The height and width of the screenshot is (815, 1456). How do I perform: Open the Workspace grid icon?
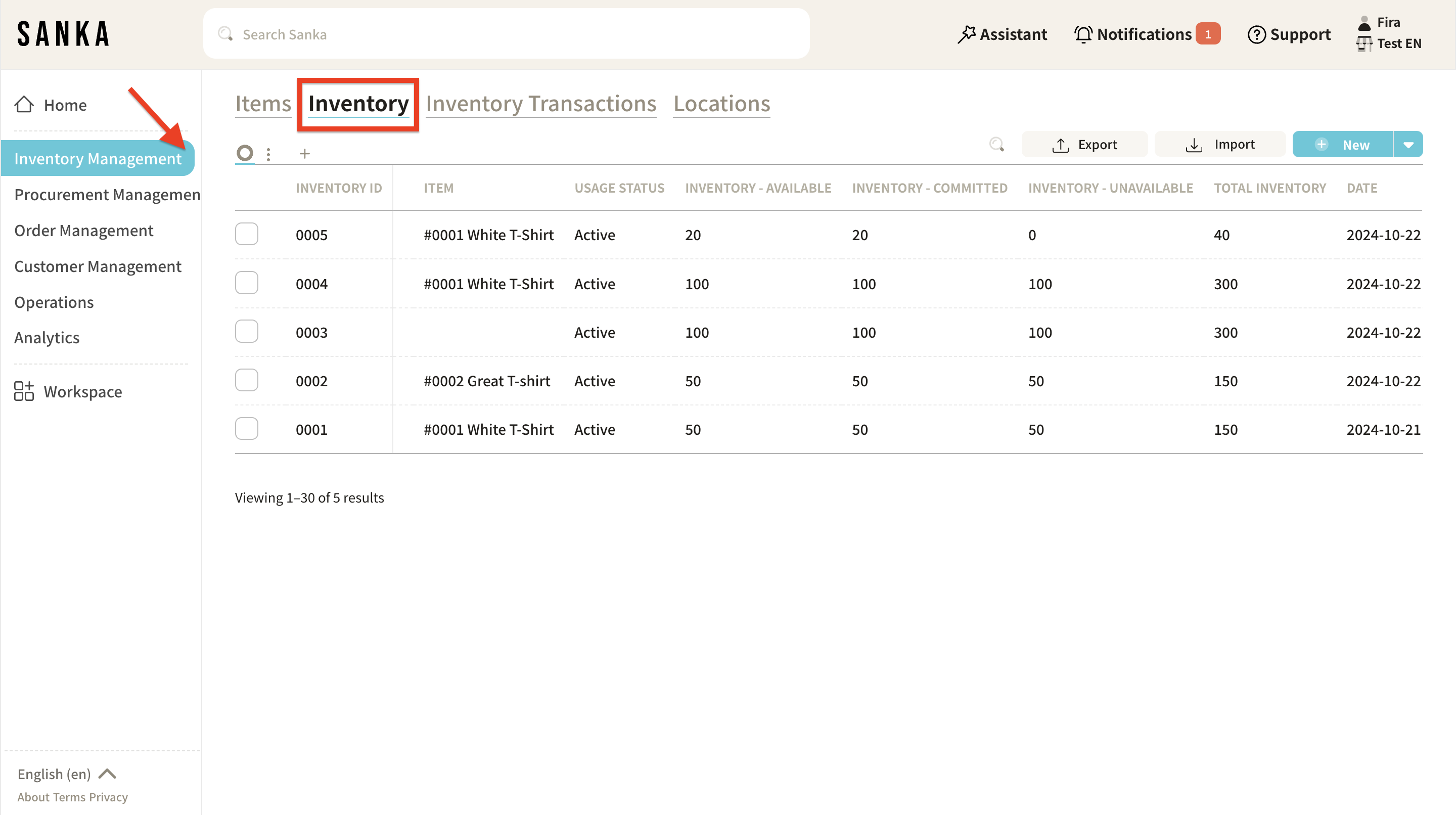point(24,391)
